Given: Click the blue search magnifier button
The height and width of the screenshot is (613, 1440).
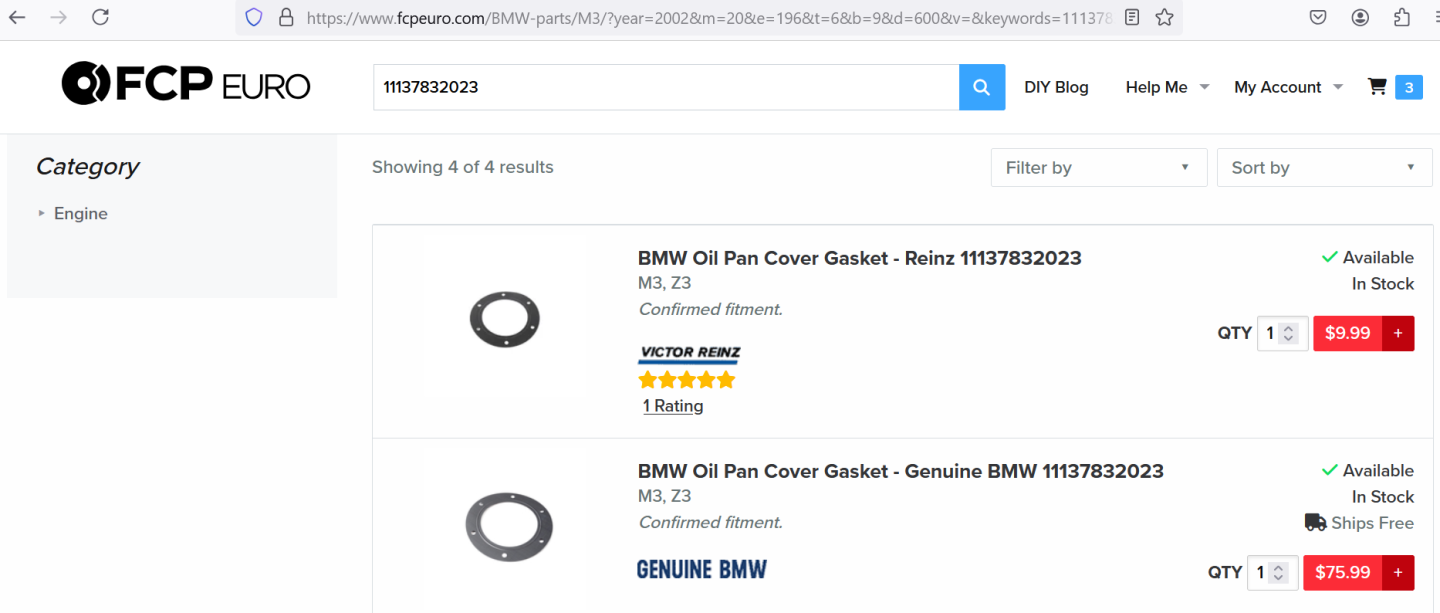Looking at the screenshot, I should pos(981,87).
